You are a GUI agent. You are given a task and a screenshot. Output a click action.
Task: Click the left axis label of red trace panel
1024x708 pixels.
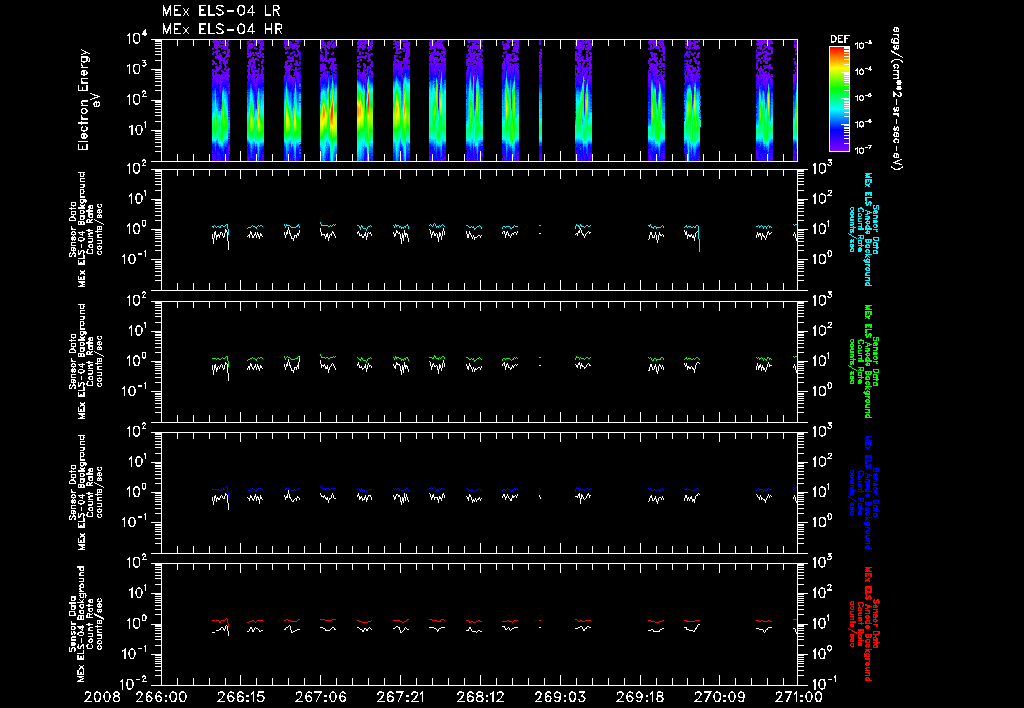coord(86,624)
